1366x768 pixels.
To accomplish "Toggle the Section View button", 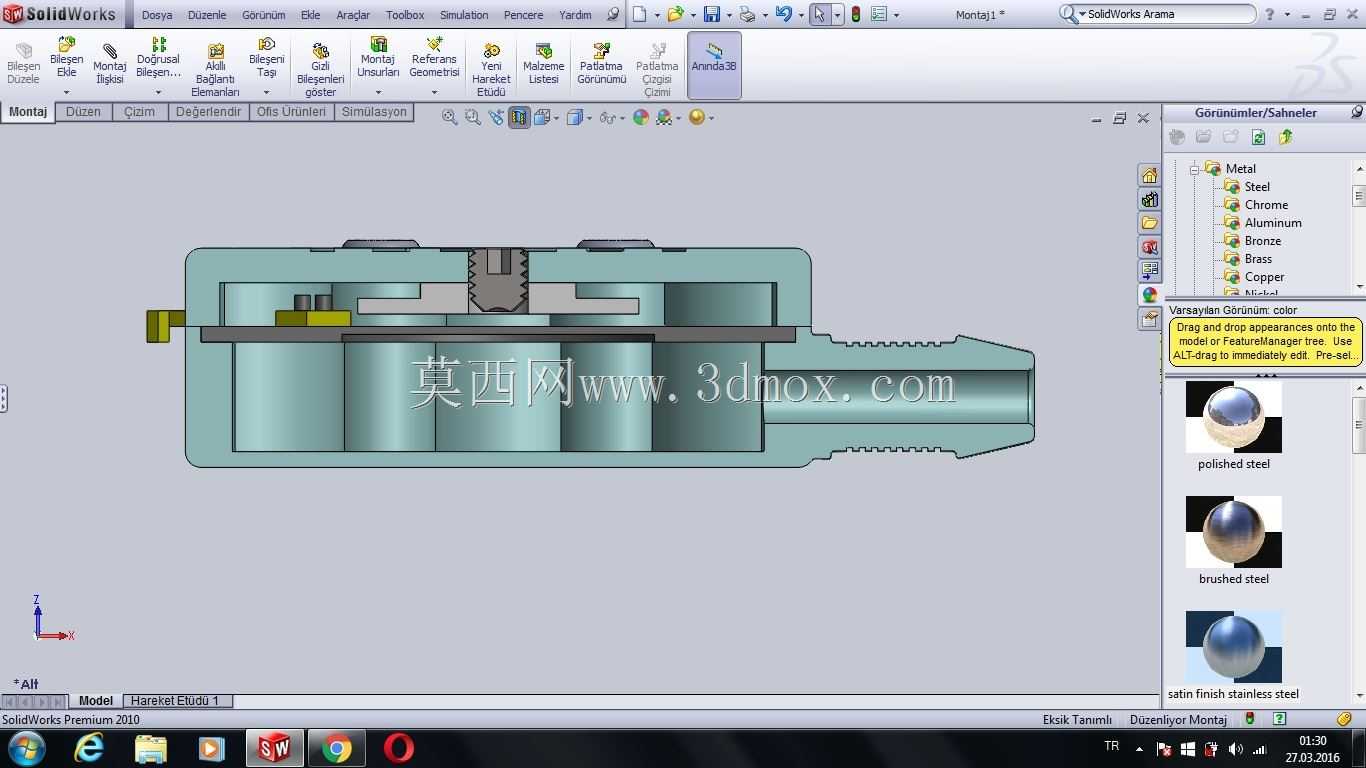I will [519, 118].
